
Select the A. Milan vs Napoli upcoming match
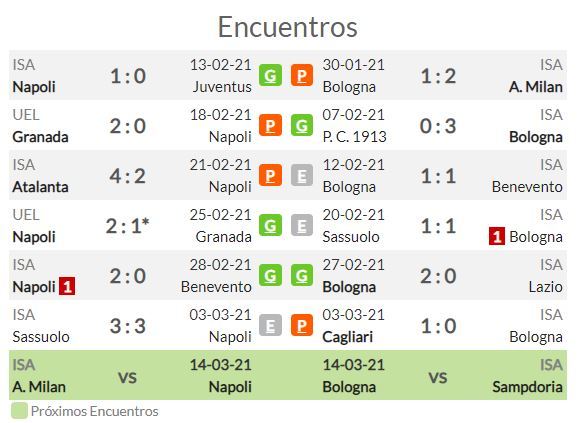click(x=132, y=375)
